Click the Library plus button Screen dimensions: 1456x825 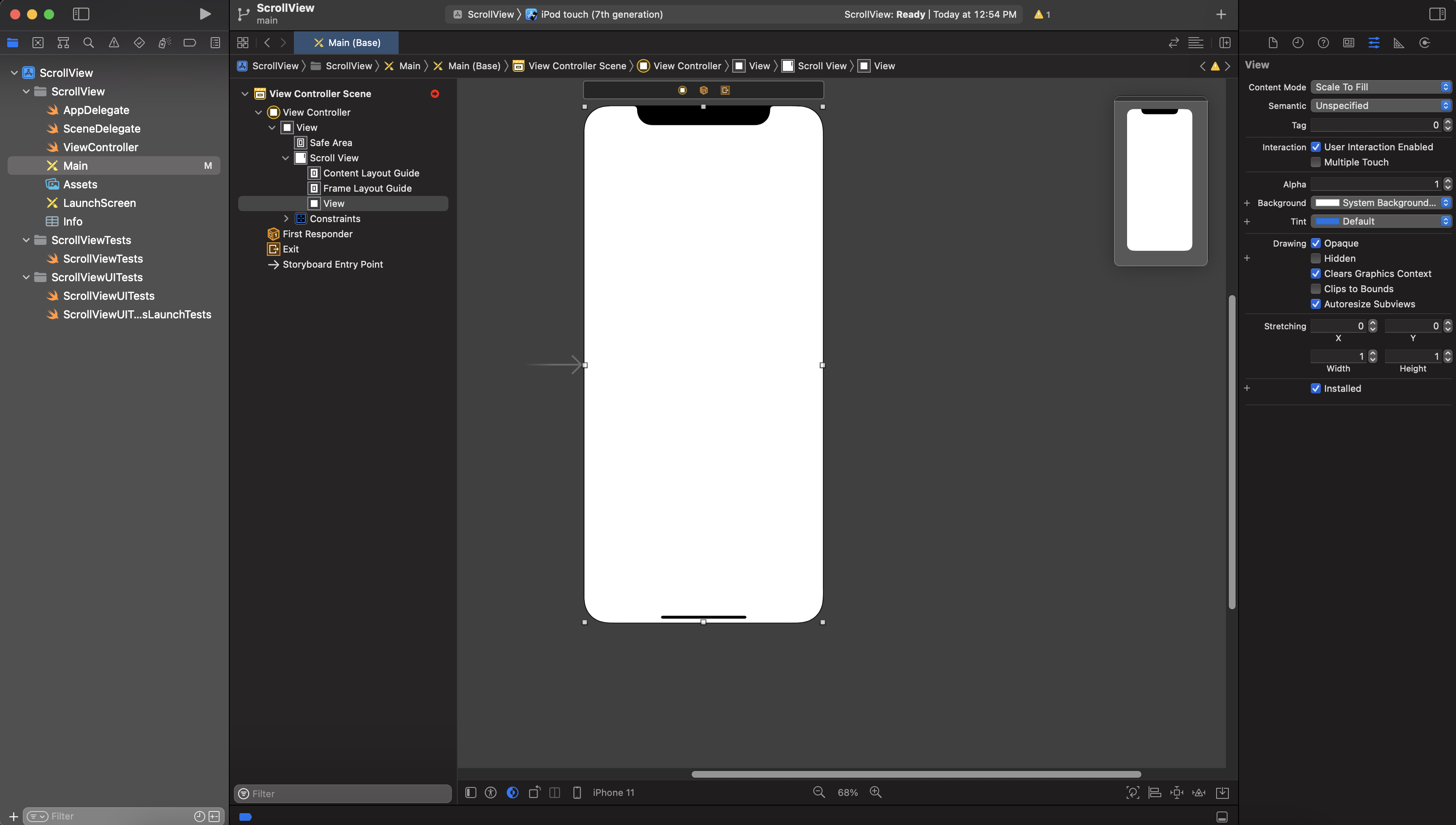click(x=1221, y=15)
